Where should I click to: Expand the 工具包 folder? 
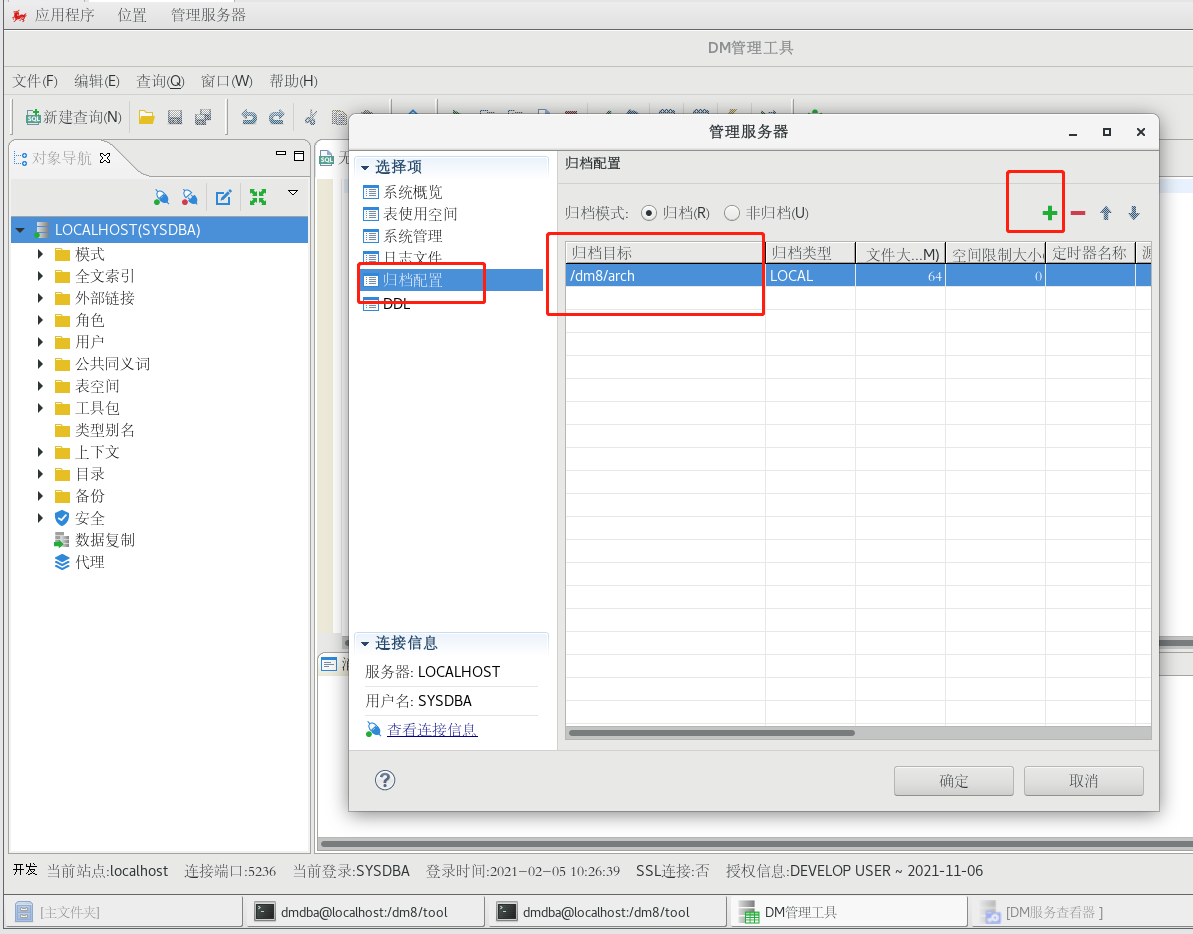(x=40, y=408)
